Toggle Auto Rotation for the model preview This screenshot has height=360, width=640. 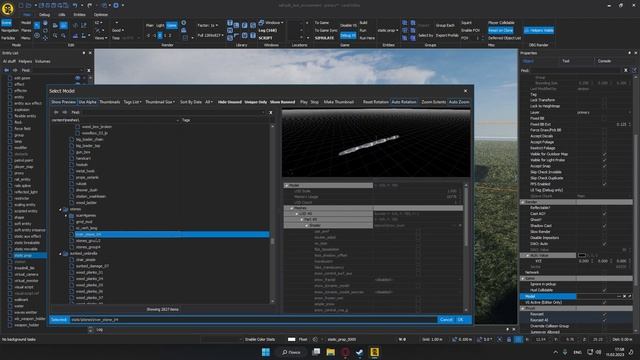(x=404, y=102)
